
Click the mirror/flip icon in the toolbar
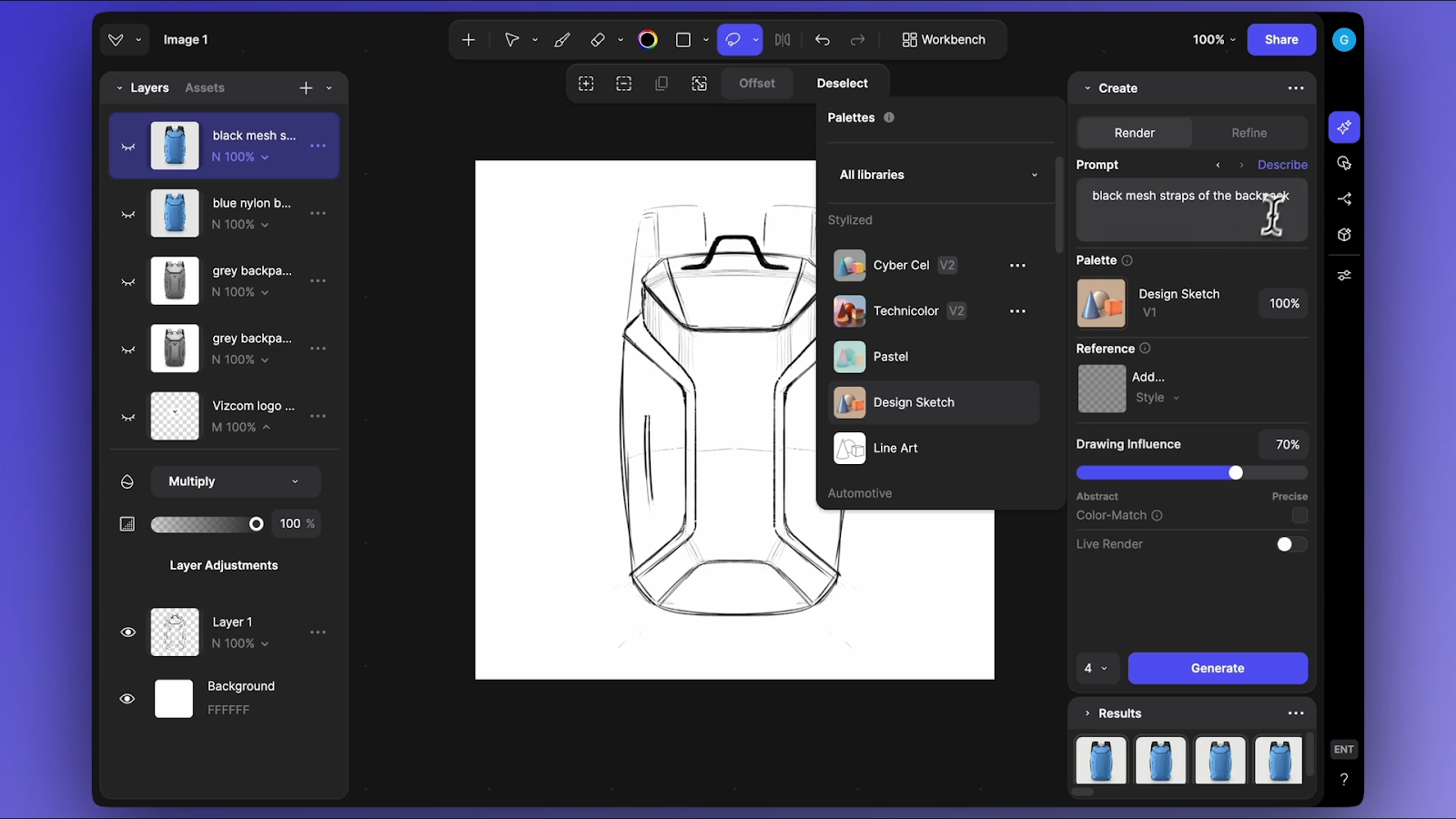pos(781,39)
